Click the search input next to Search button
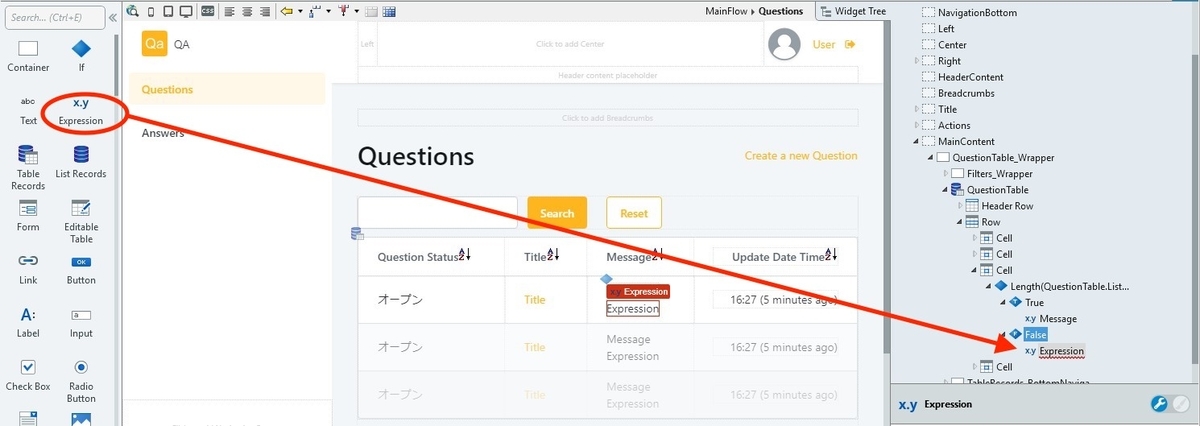This screenshot has width=1200, height=426. (438, 213)
